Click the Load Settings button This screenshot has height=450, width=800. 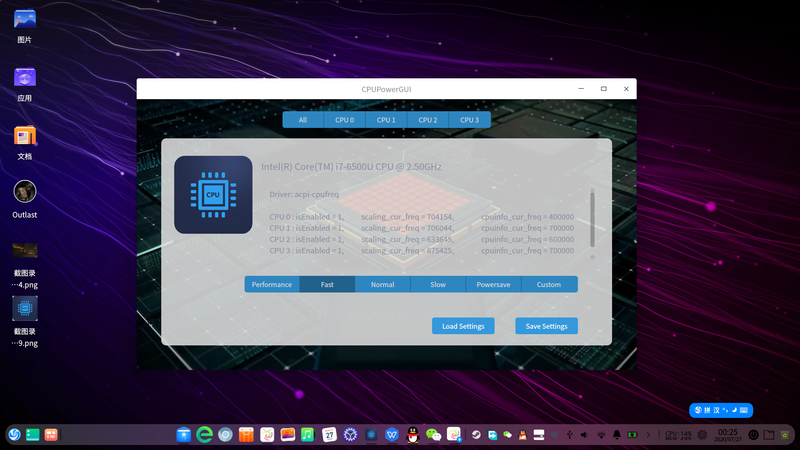[463, 326]
